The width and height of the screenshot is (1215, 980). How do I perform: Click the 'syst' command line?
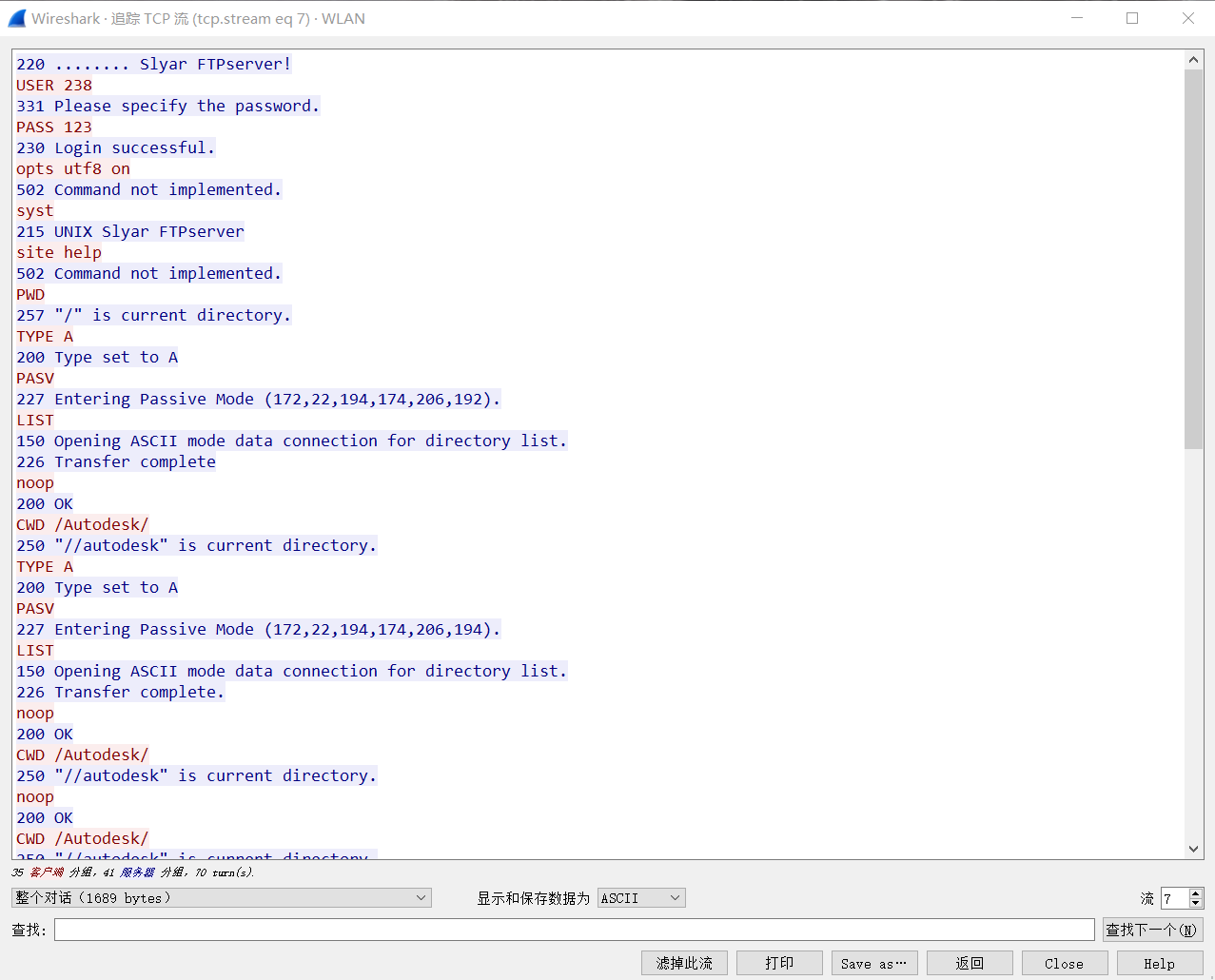point(35,210)
